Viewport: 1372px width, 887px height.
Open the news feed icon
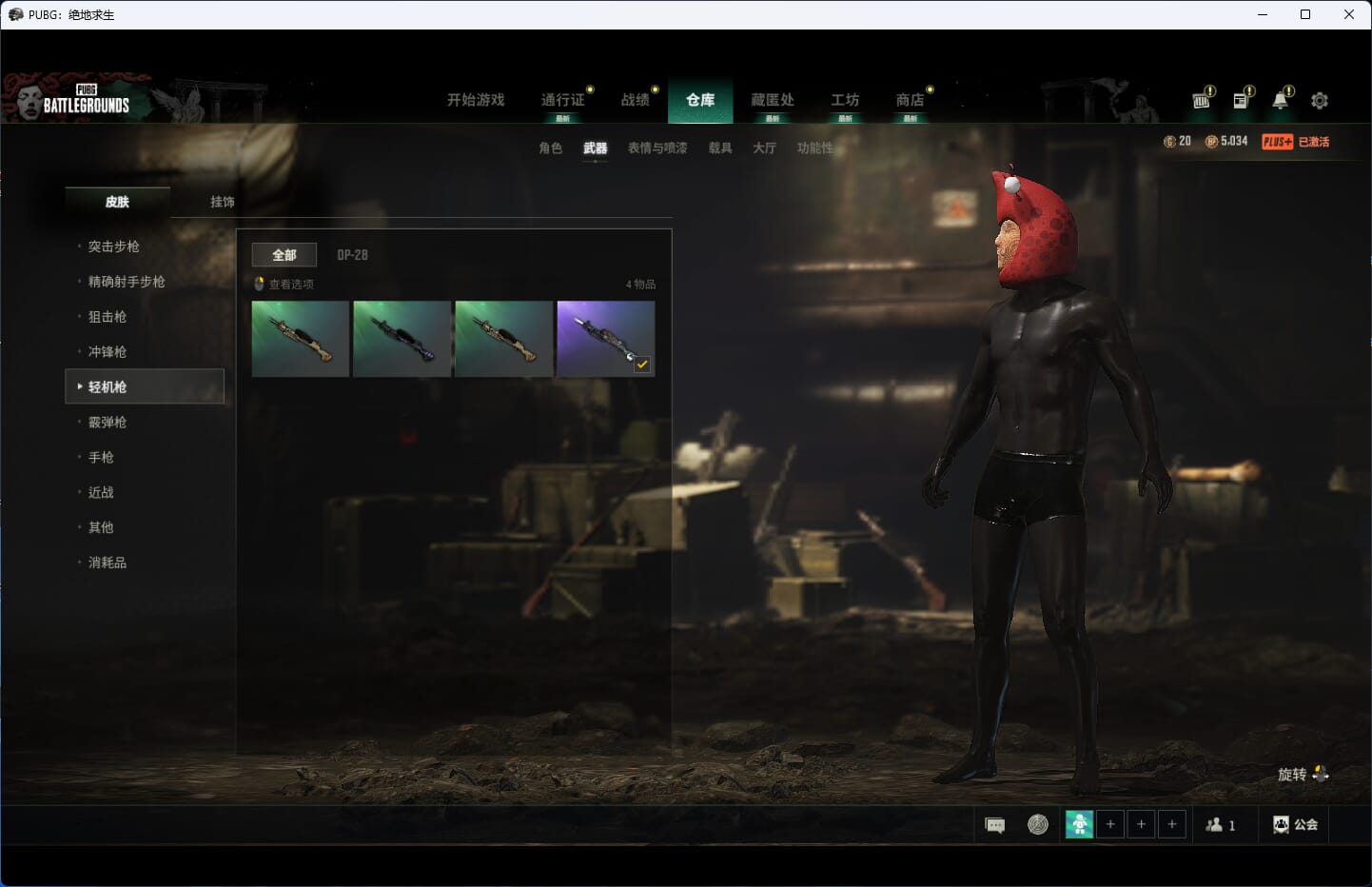point(1242,99)
